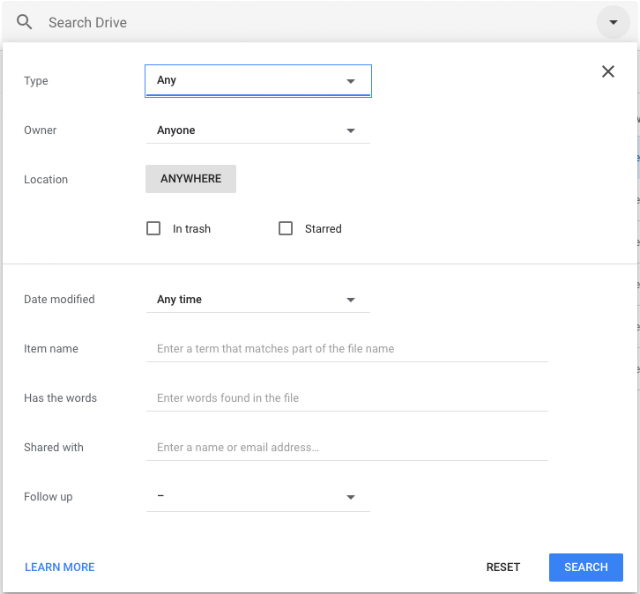This screenshot has width=640, height=594.
Task: Click the magnifying glass search icon
Action: point(24,22)
